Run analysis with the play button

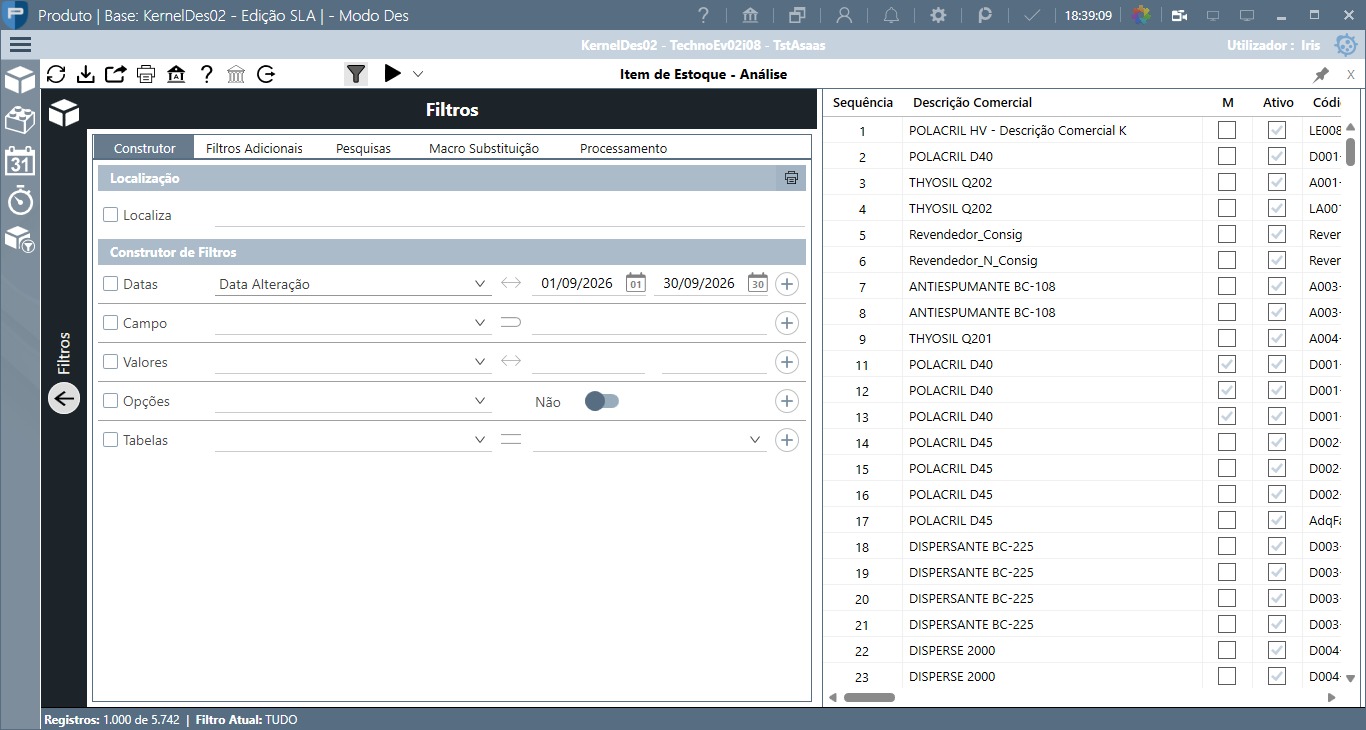[392, 73]
